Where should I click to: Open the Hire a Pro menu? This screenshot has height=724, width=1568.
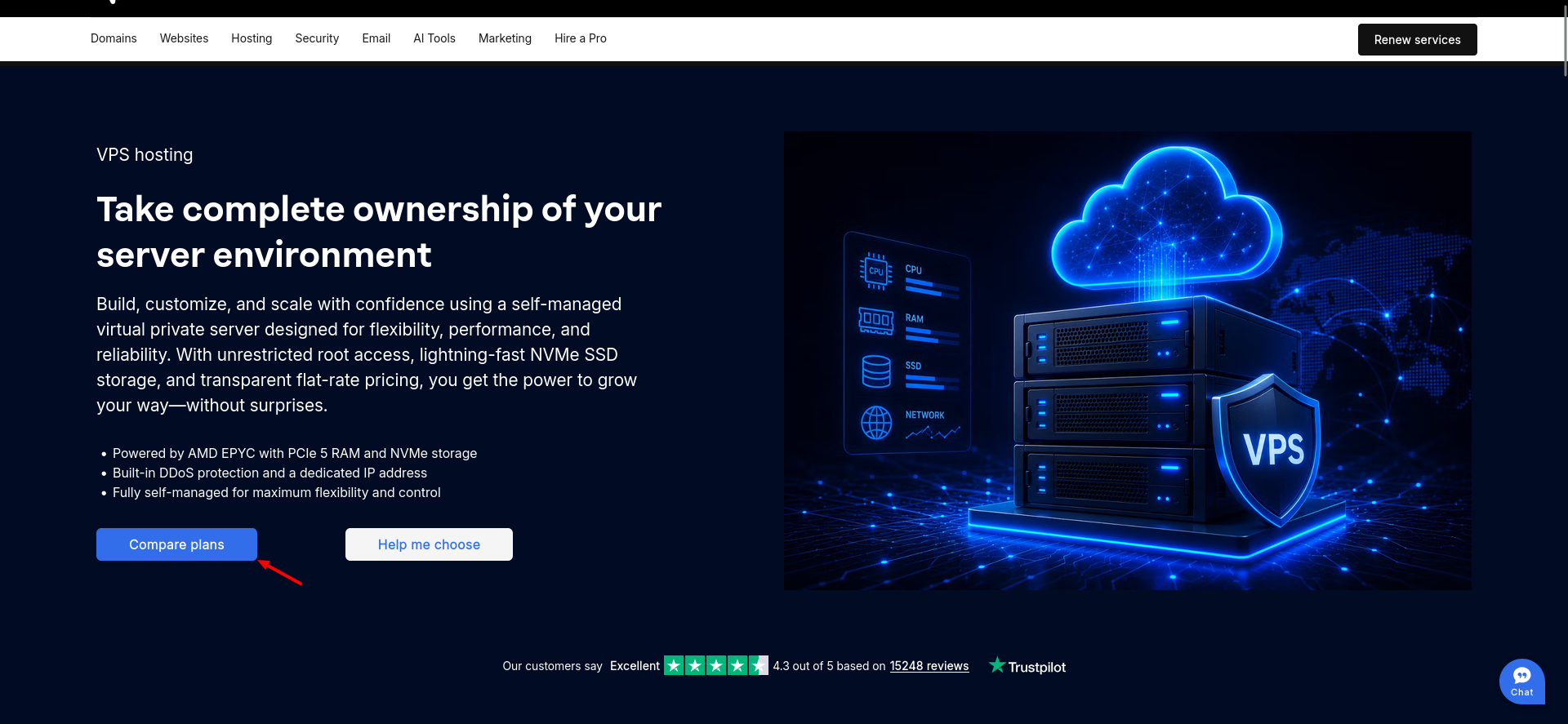581,38
